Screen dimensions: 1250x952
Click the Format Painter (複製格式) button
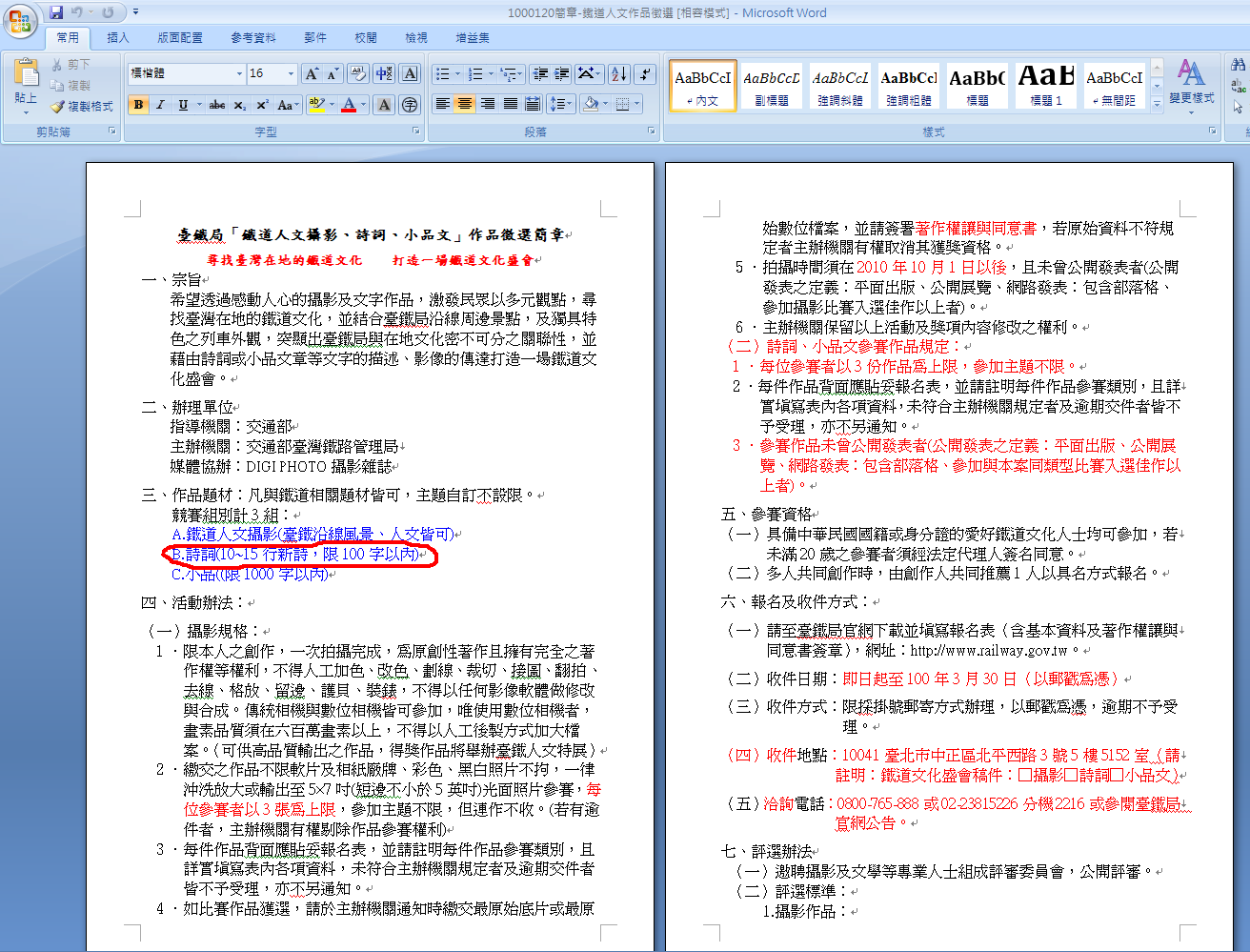click(x=82, y=106)
